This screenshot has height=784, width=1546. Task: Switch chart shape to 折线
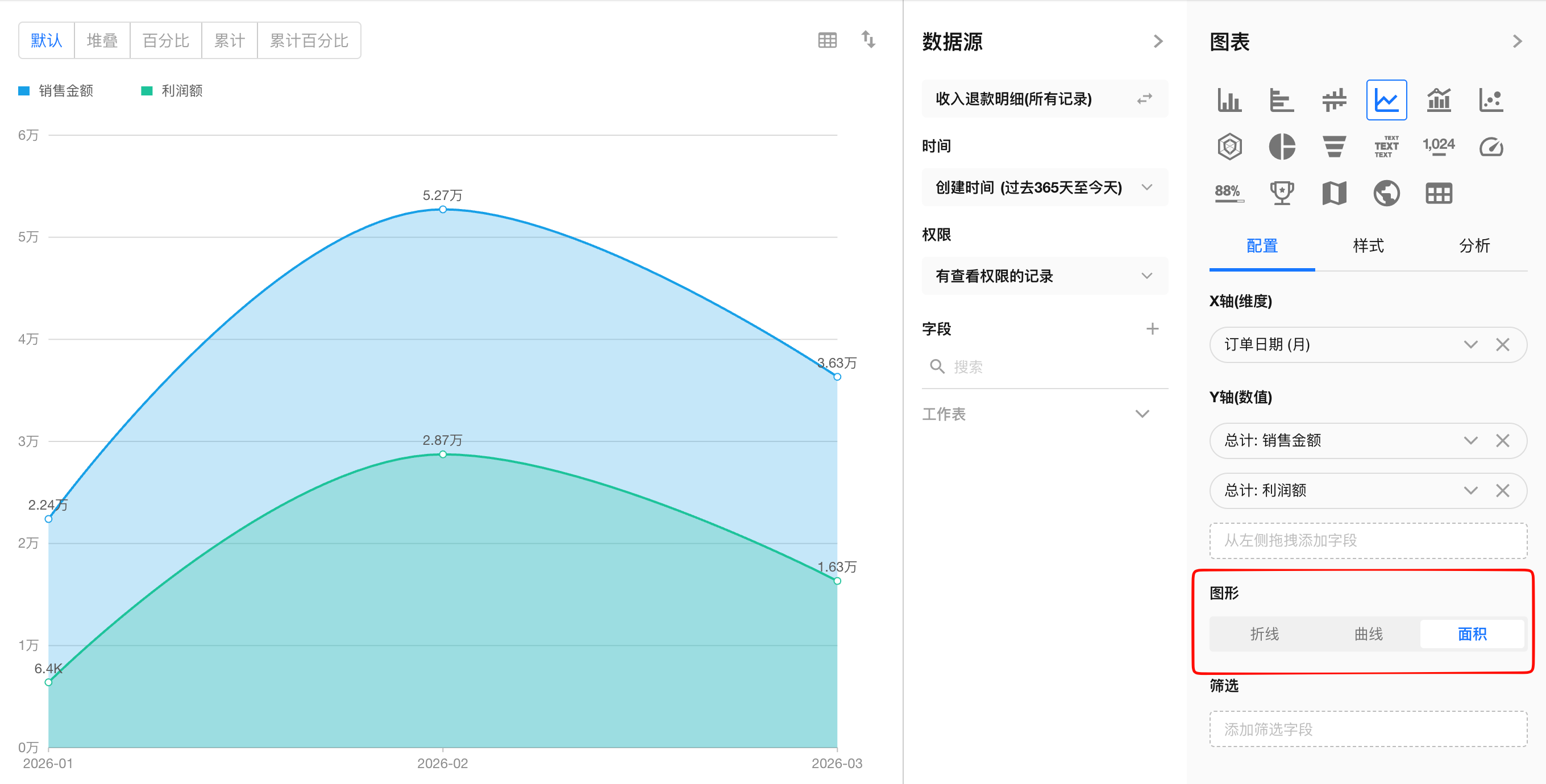[x=1264, y=633]
